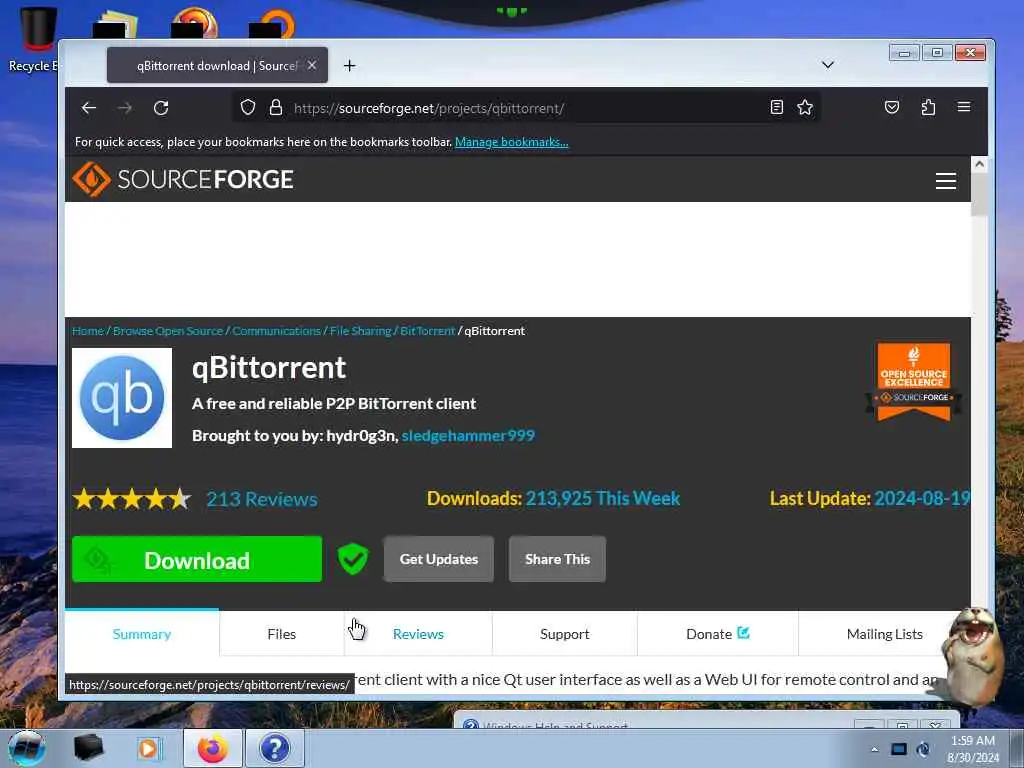
Task: Expand the list all tabs chevron
Action: 827,65
